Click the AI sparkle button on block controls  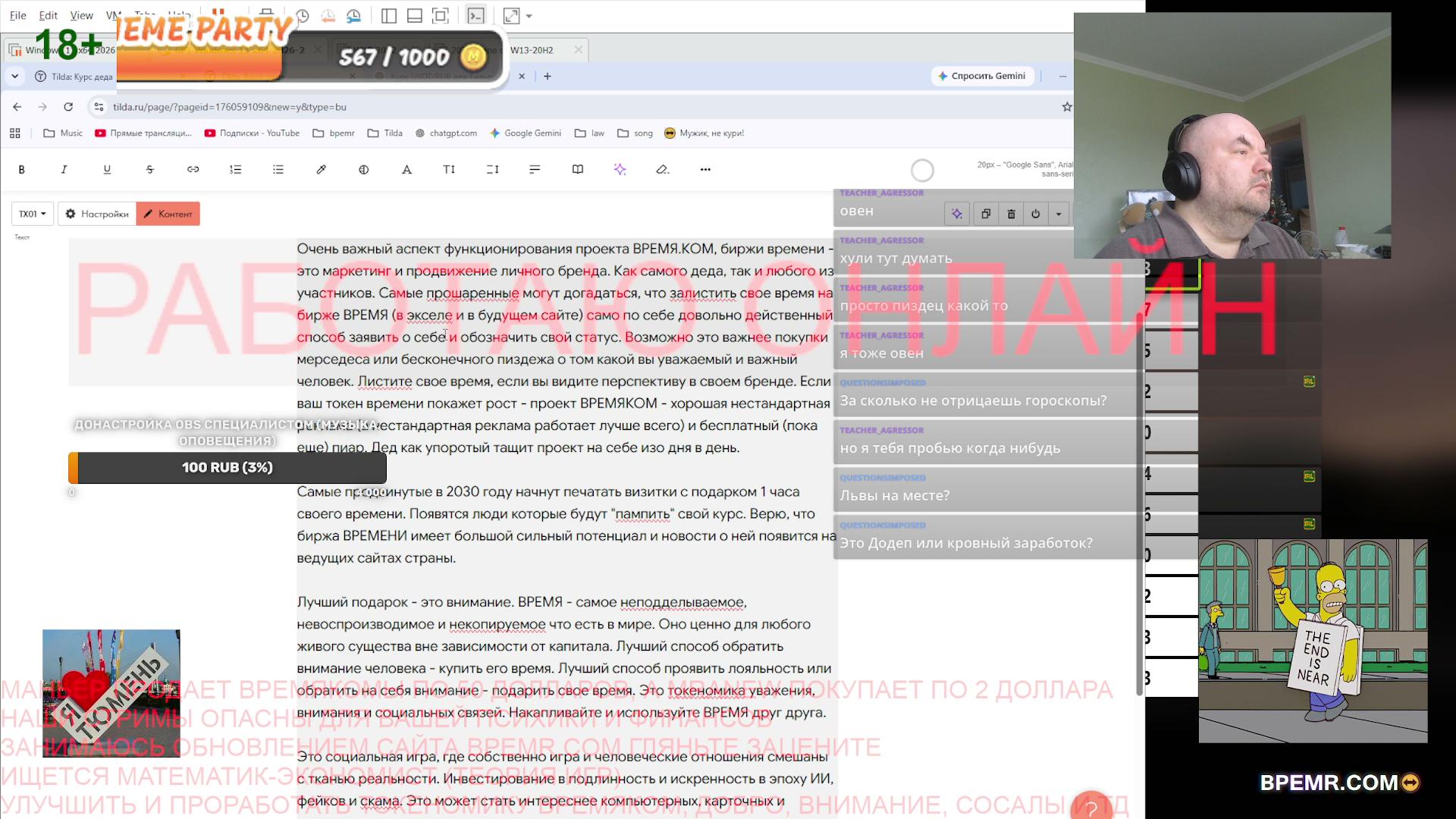[957, 214]
